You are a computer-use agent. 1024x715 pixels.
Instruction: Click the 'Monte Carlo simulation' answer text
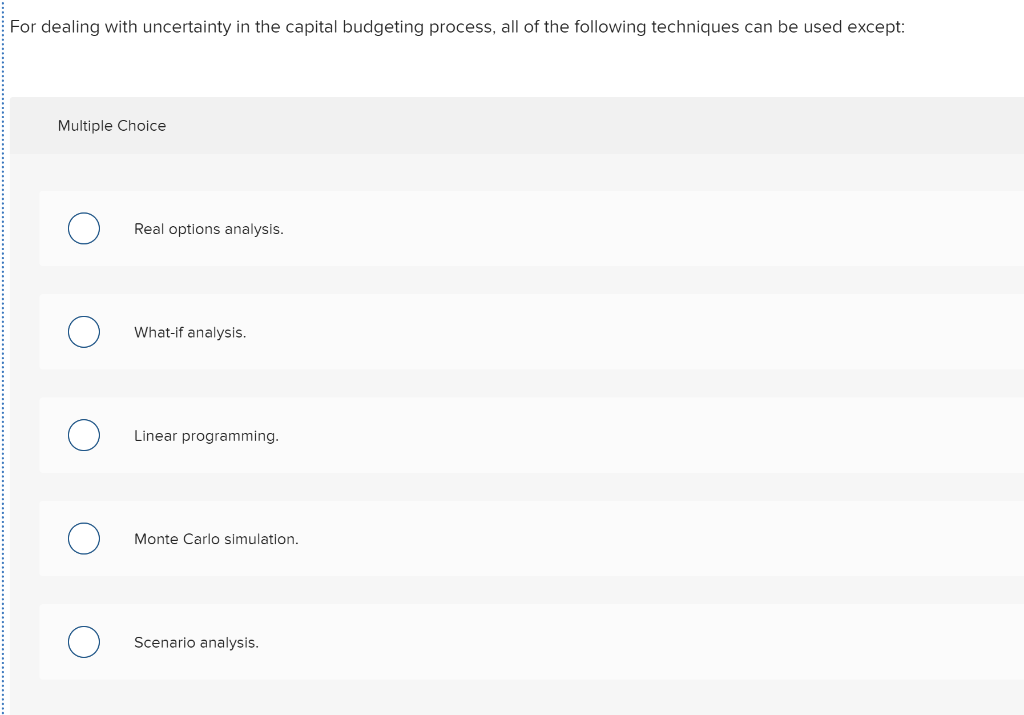[216, 539]
